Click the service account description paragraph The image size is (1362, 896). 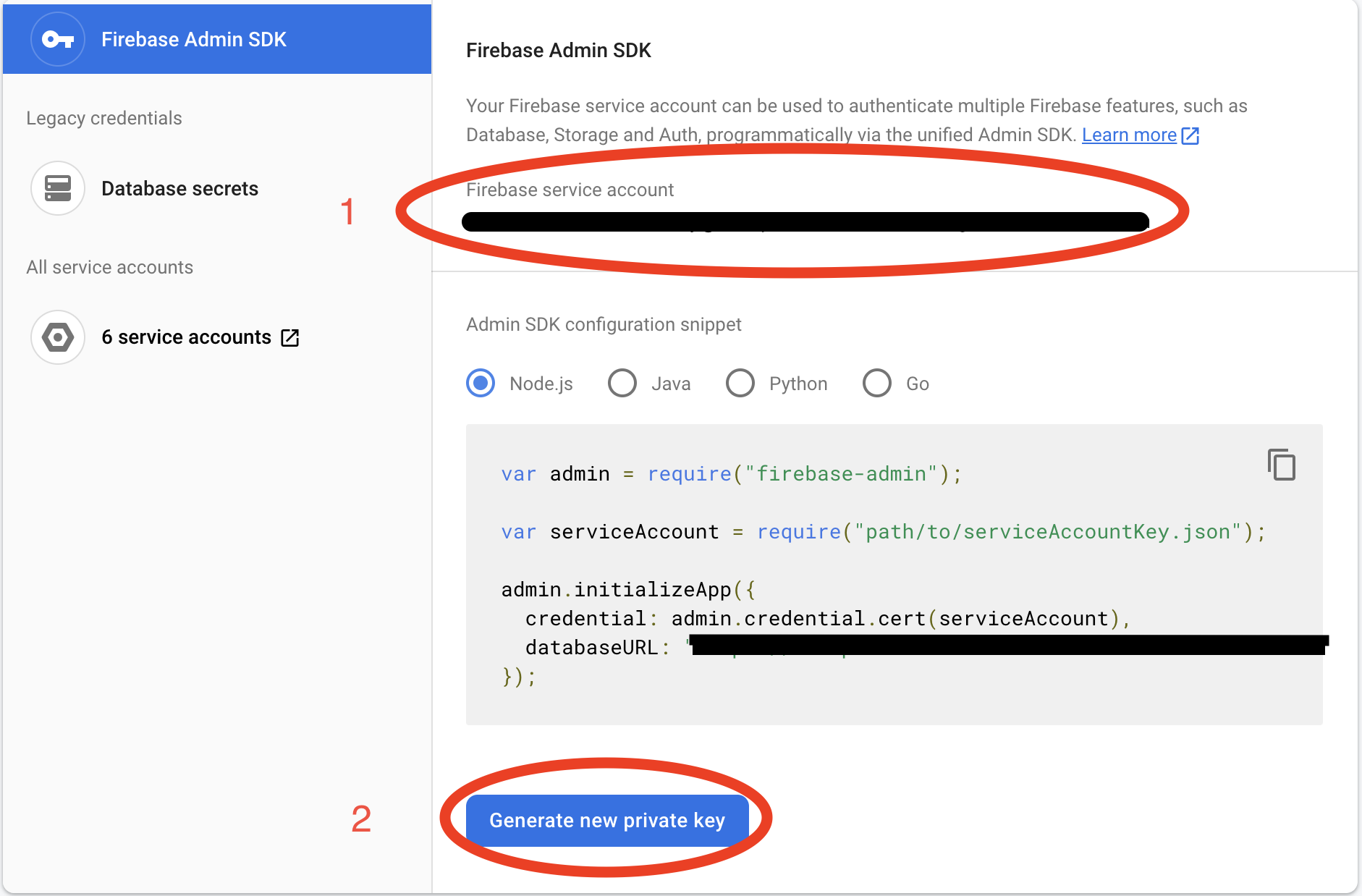(857, 120)
